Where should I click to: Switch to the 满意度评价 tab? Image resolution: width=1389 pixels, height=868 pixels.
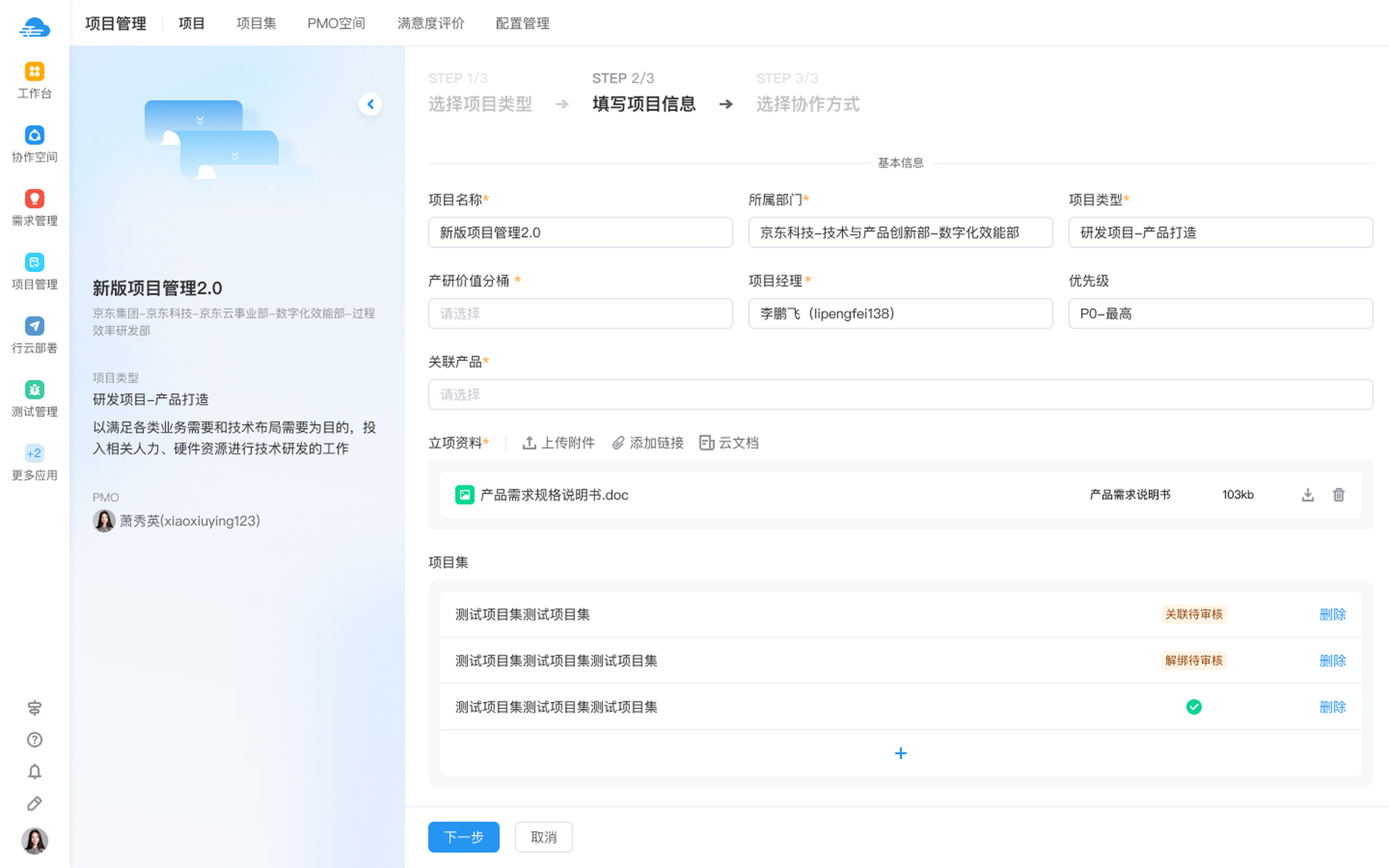431,24
